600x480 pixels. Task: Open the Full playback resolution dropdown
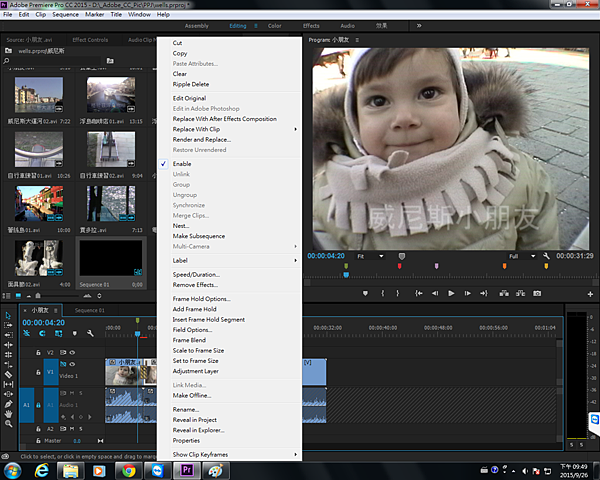coord(522,256)
